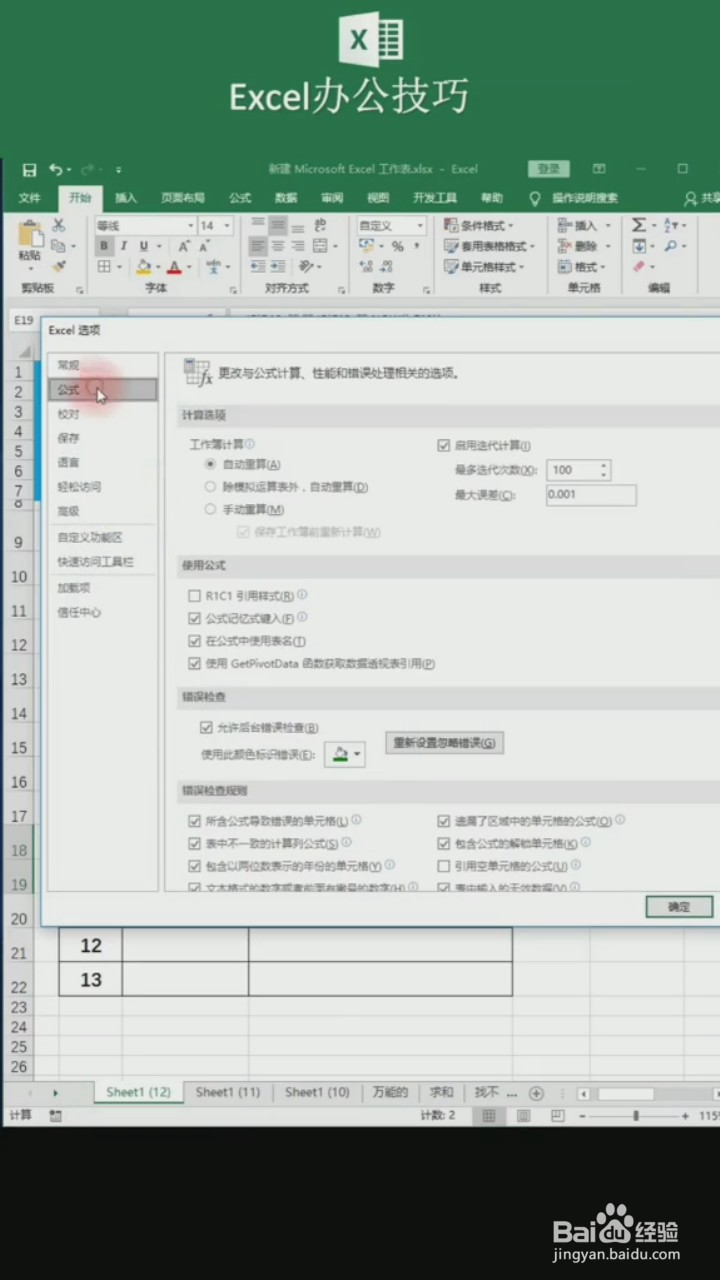Select automatic except data tables radio button
The image size is (720, 1280).
(x=210, y=486)
